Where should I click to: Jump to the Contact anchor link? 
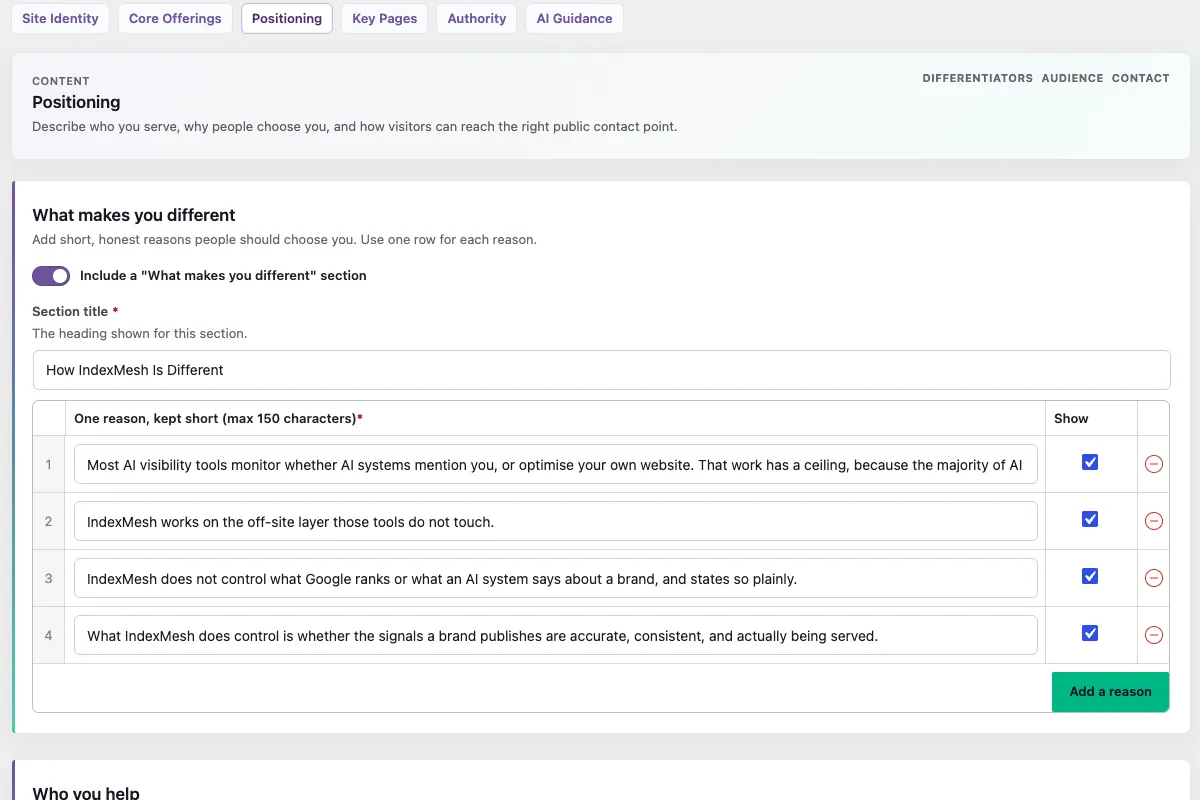pos(1141,78)
